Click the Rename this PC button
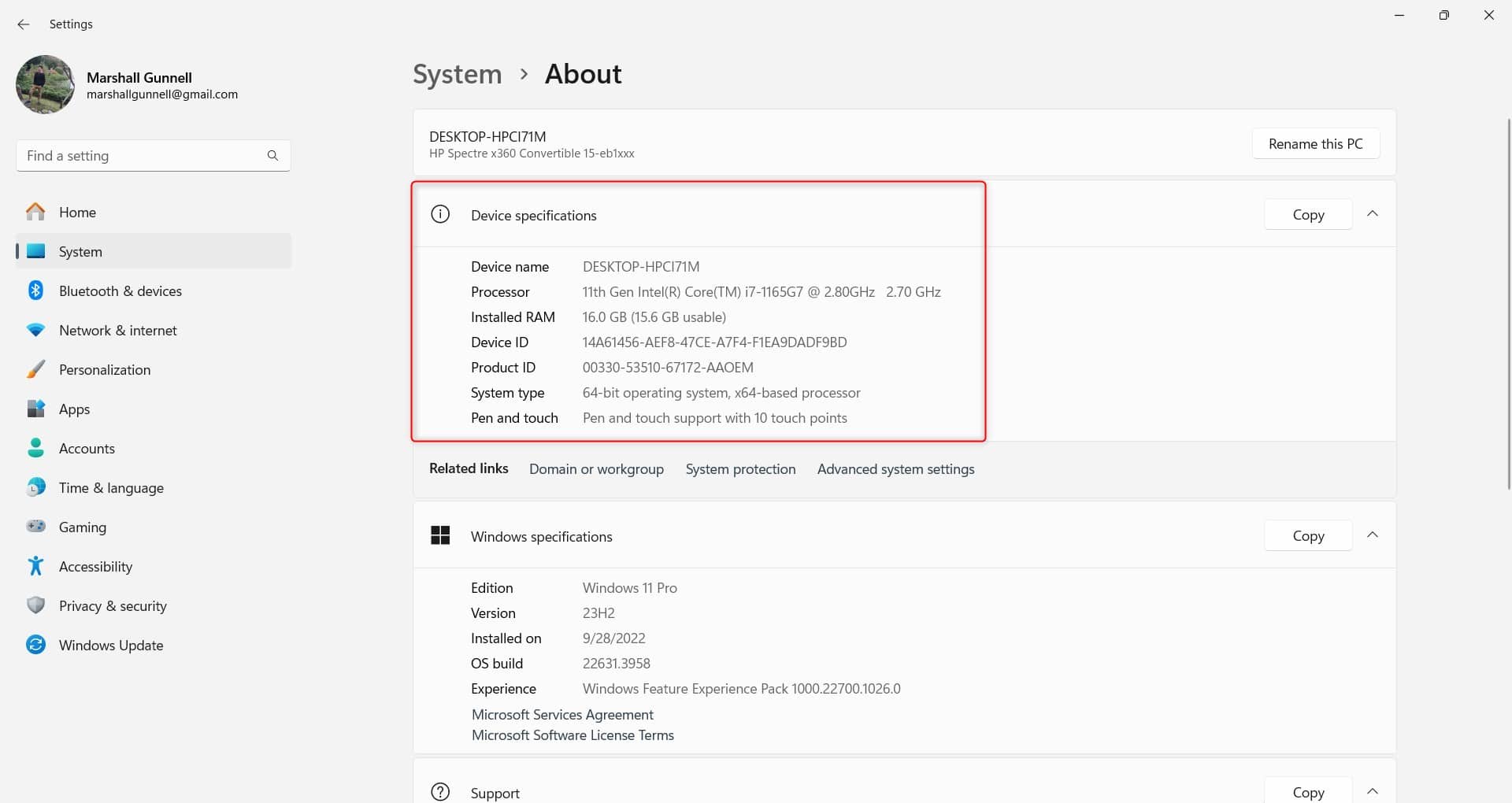 pyautogui.click(x=1315, y=144)
